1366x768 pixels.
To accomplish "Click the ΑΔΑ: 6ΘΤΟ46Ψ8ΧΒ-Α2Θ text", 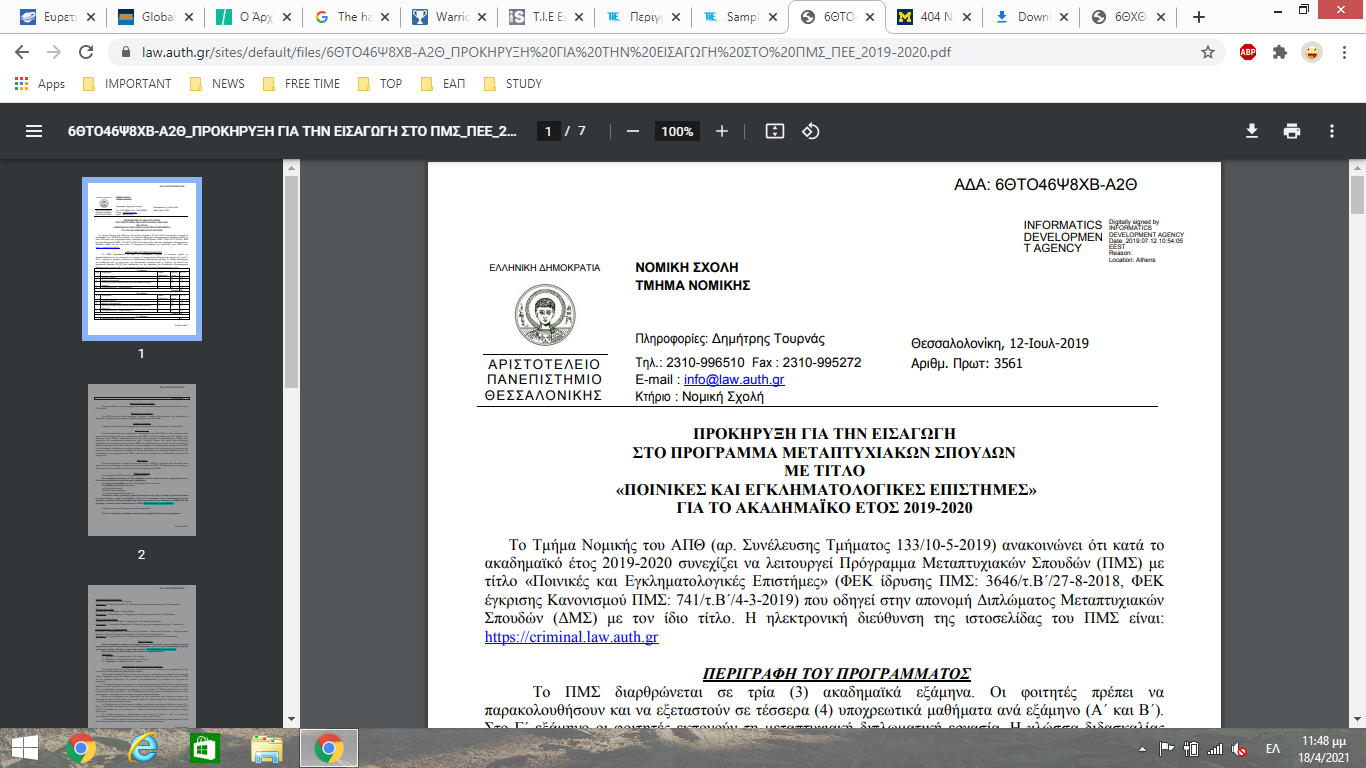I will tap(1046, 185).
